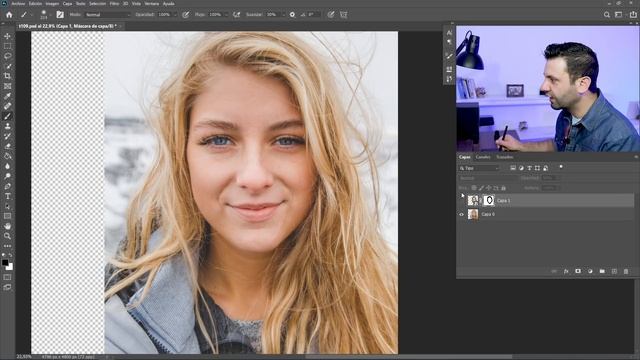The width and height of the screenshot is (640, 360).
Task: Toggle Quick Mask mode button
Action: tap(7, 277)
